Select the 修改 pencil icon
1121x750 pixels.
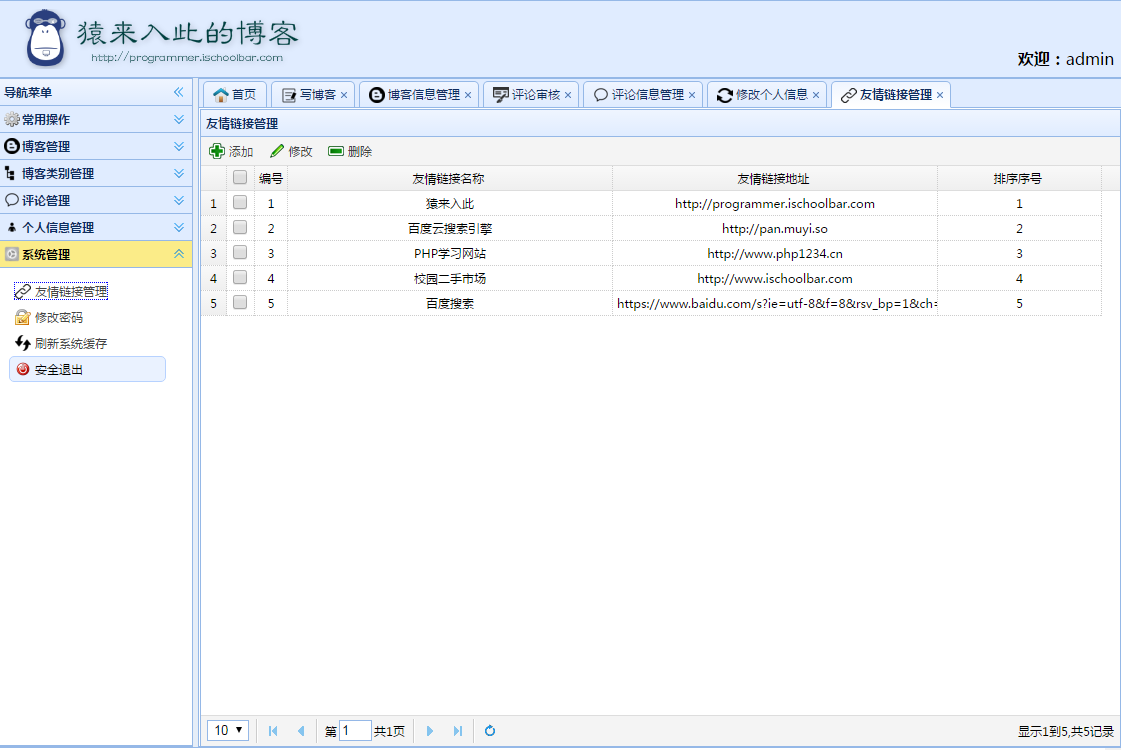click(278, 151)
